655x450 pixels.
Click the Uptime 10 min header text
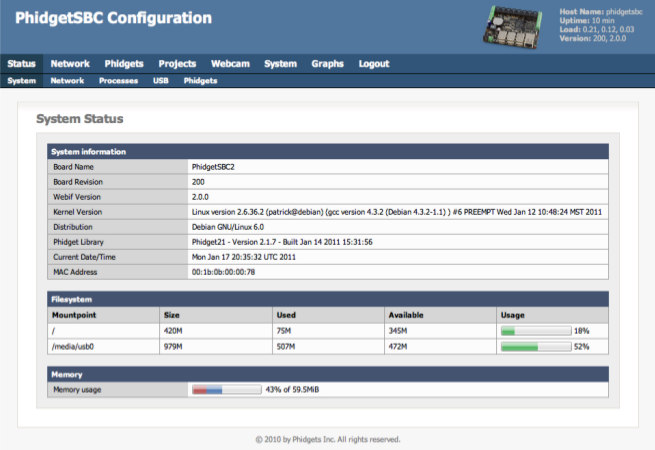coord(587,20)
